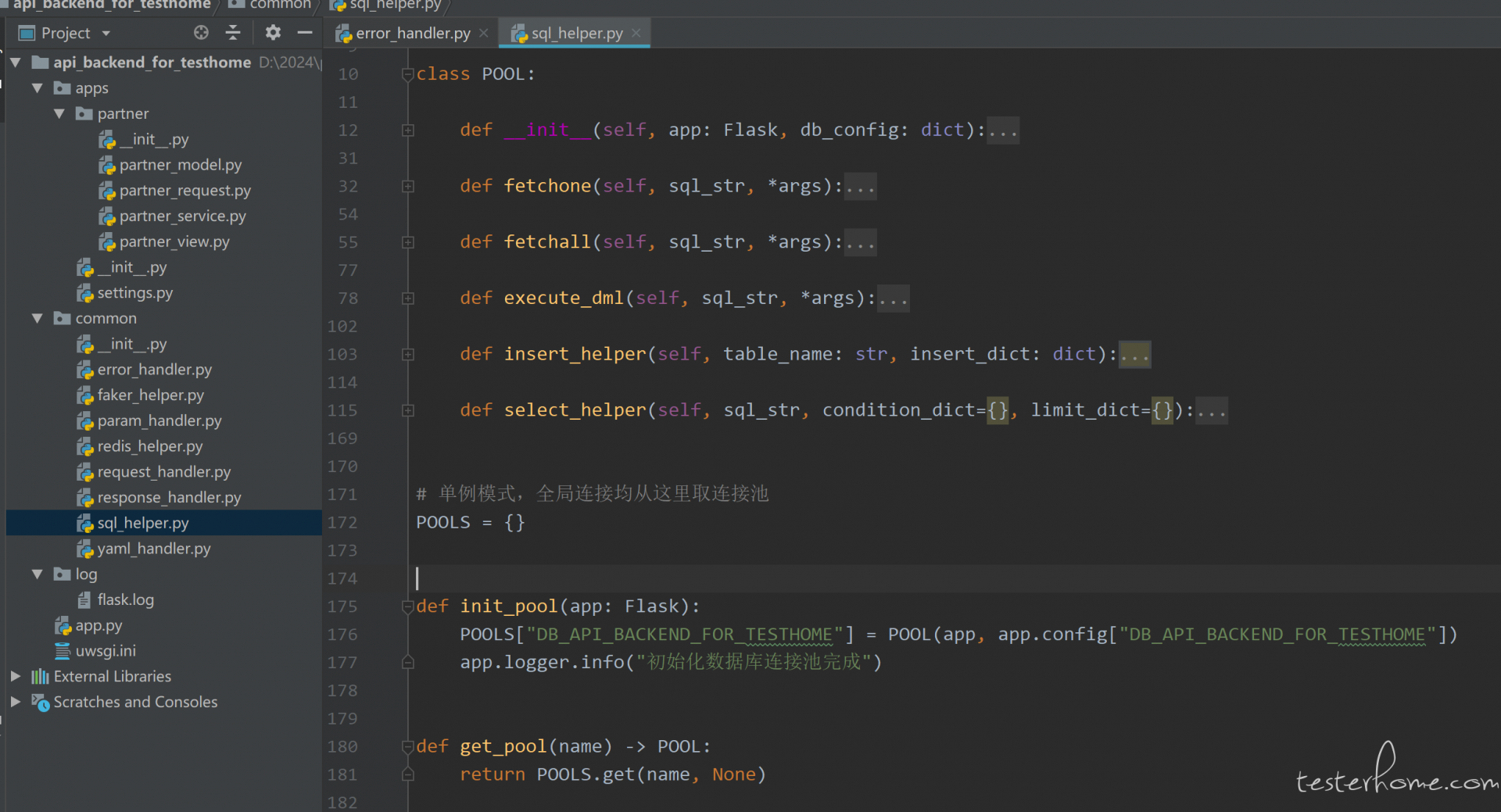The height and width of the screenshot is (812, 1501).
Task: Place cursor on POOLS = {} line
Action: [471, 522]
